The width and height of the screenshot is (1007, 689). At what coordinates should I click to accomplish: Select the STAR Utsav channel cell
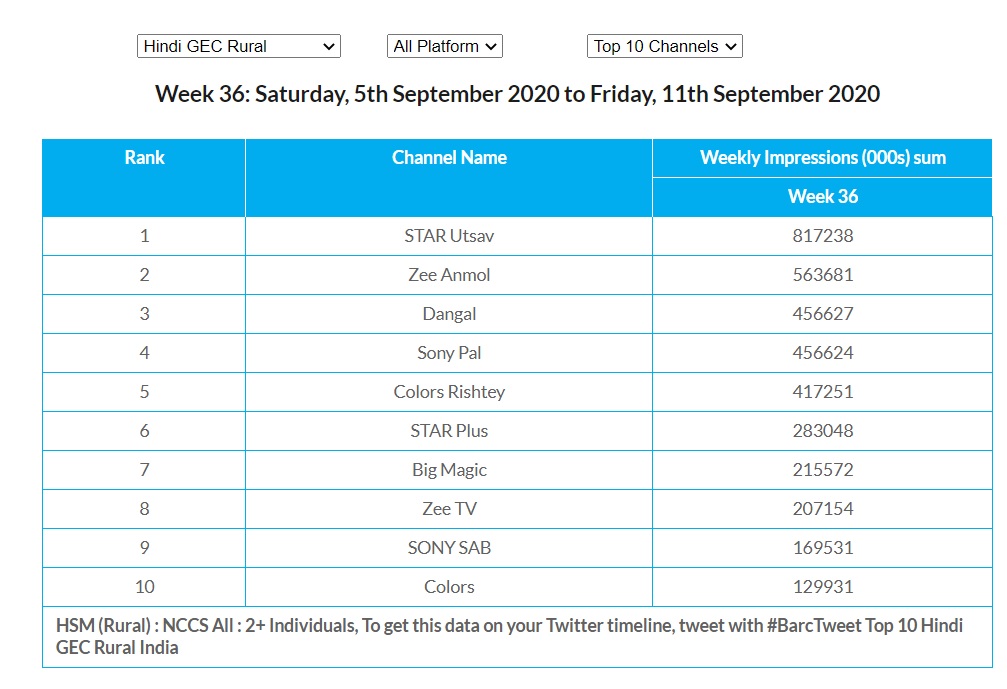pyautogui.click(x=449, y=236)
